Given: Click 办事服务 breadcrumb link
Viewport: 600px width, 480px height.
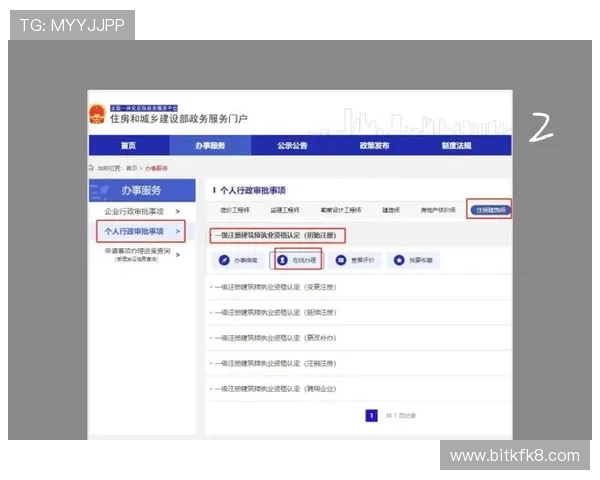Looking at the screenshot, I should pos(156,168).
